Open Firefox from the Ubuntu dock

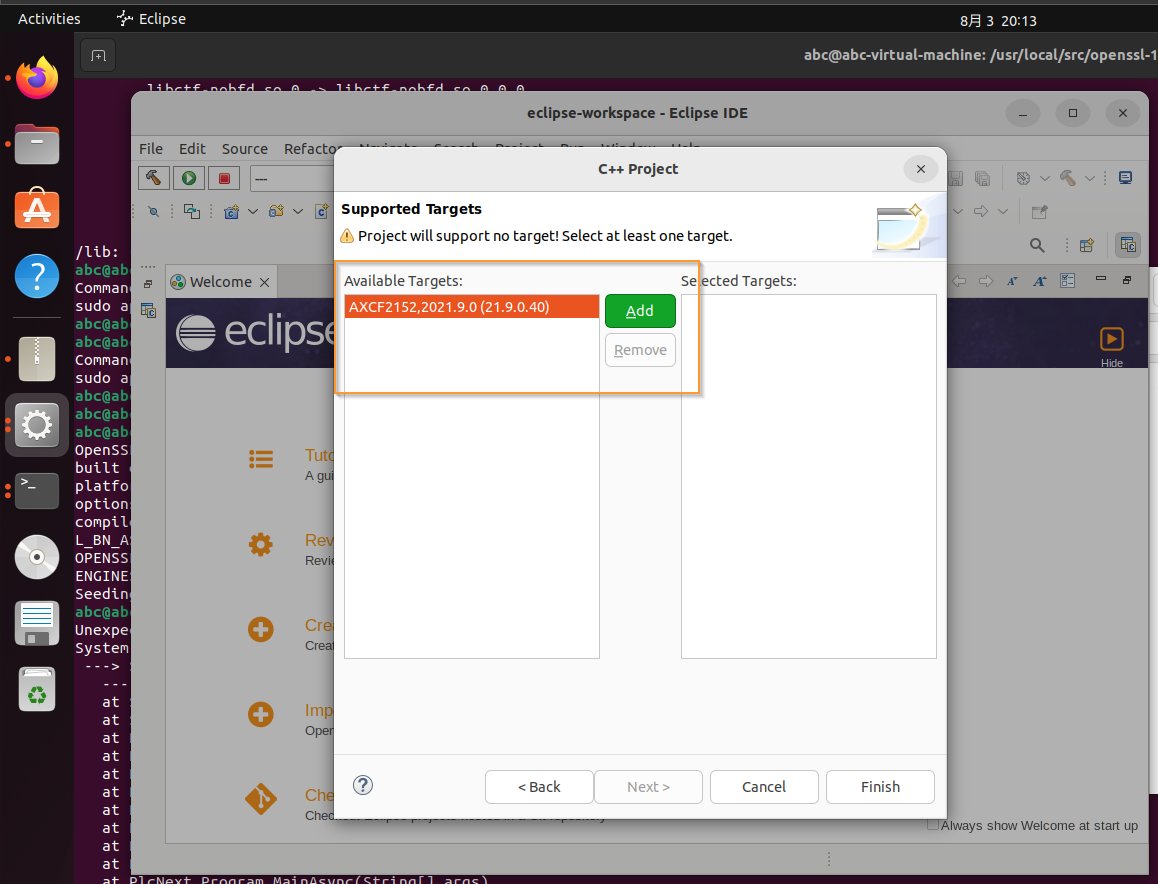(37, 78)
